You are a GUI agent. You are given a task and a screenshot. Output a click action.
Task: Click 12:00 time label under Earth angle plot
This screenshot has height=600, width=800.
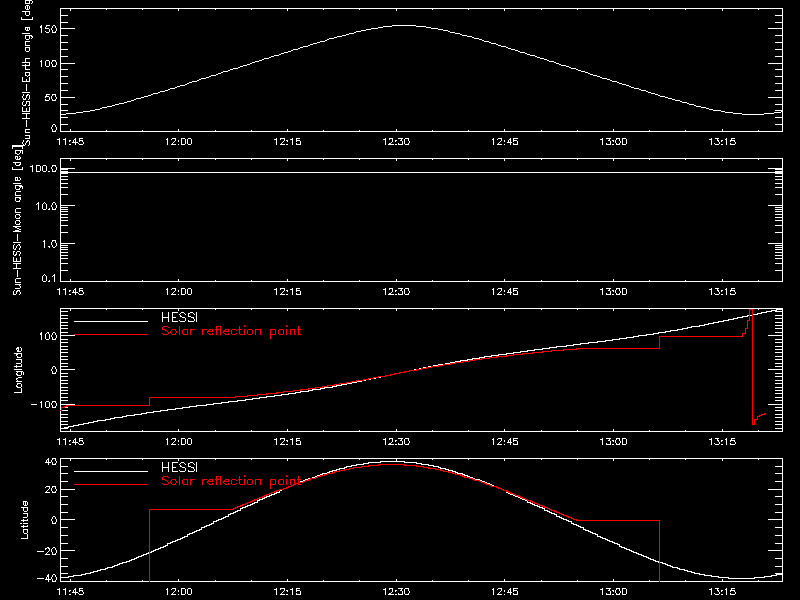point(179,141)
